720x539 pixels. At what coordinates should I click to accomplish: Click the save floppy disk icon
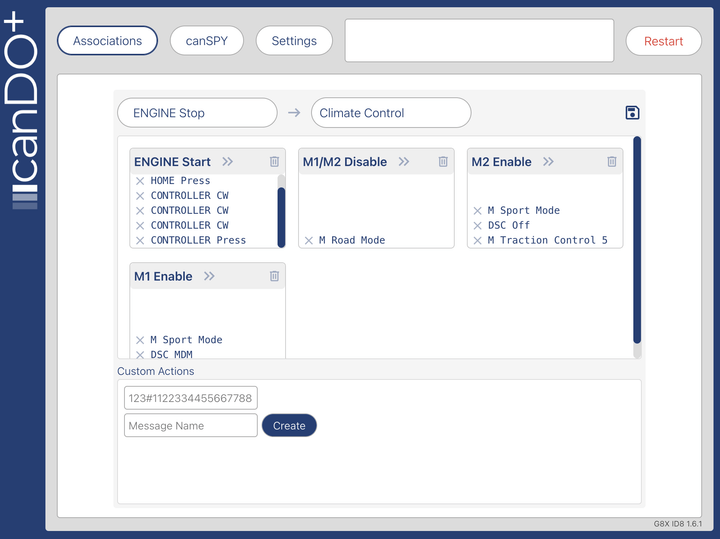(631, 113)
